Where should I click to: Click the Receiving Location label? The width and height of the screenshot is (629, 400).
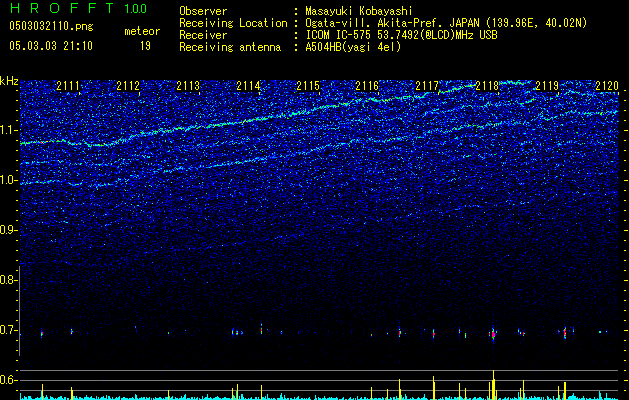click(233, 23)
